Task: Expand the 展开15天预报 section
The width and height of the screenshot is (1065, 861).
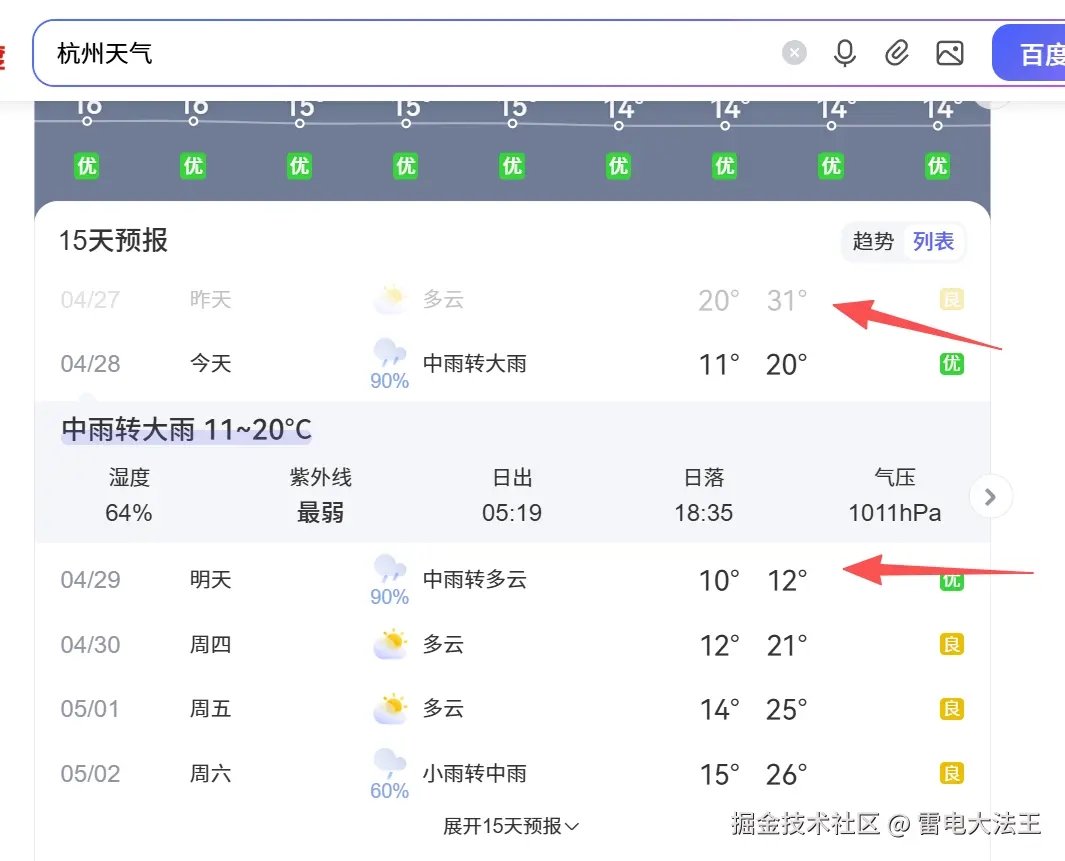Action: tap(511, 826)
